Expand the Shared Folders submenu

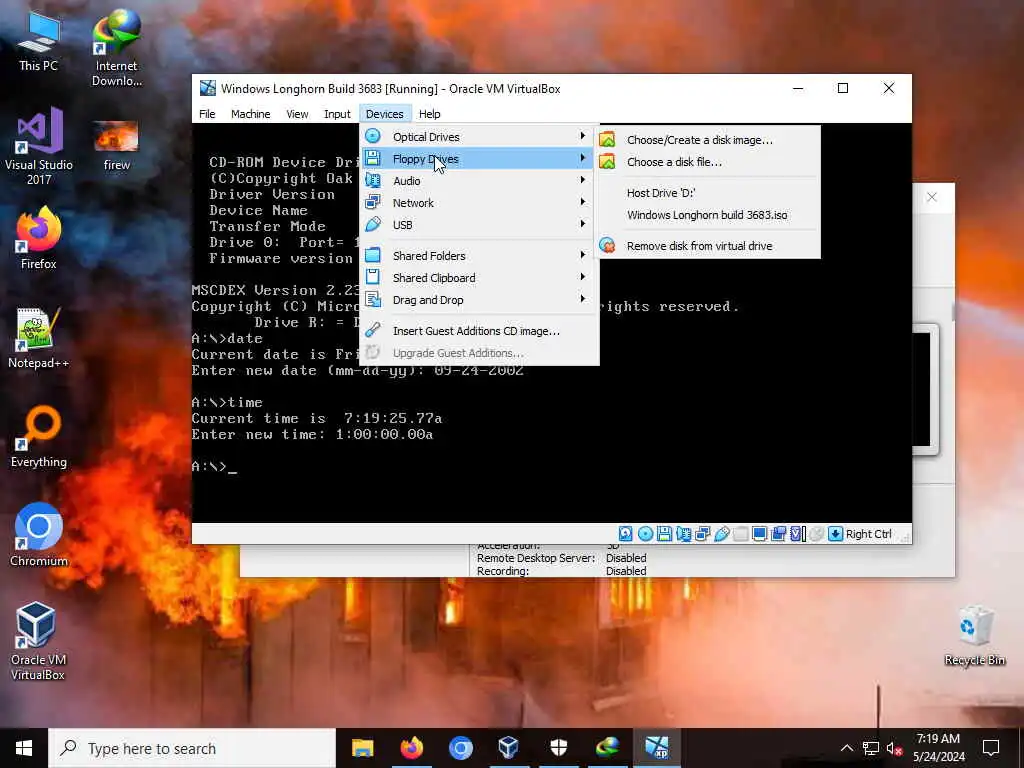[x=476, y=255]
